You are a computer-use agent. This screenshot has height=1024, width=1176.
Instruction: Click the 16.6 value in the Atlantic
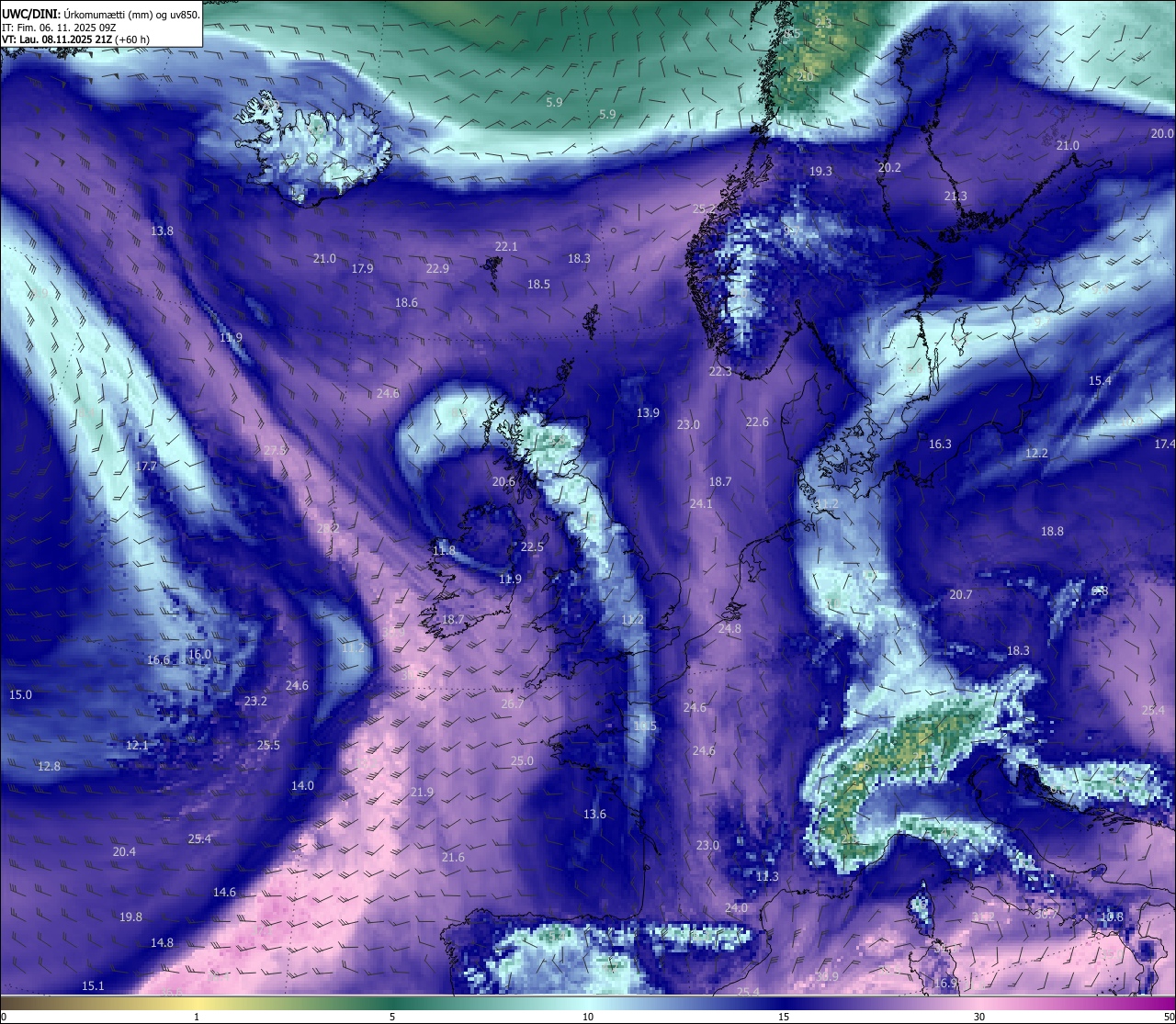coord(158,660)
